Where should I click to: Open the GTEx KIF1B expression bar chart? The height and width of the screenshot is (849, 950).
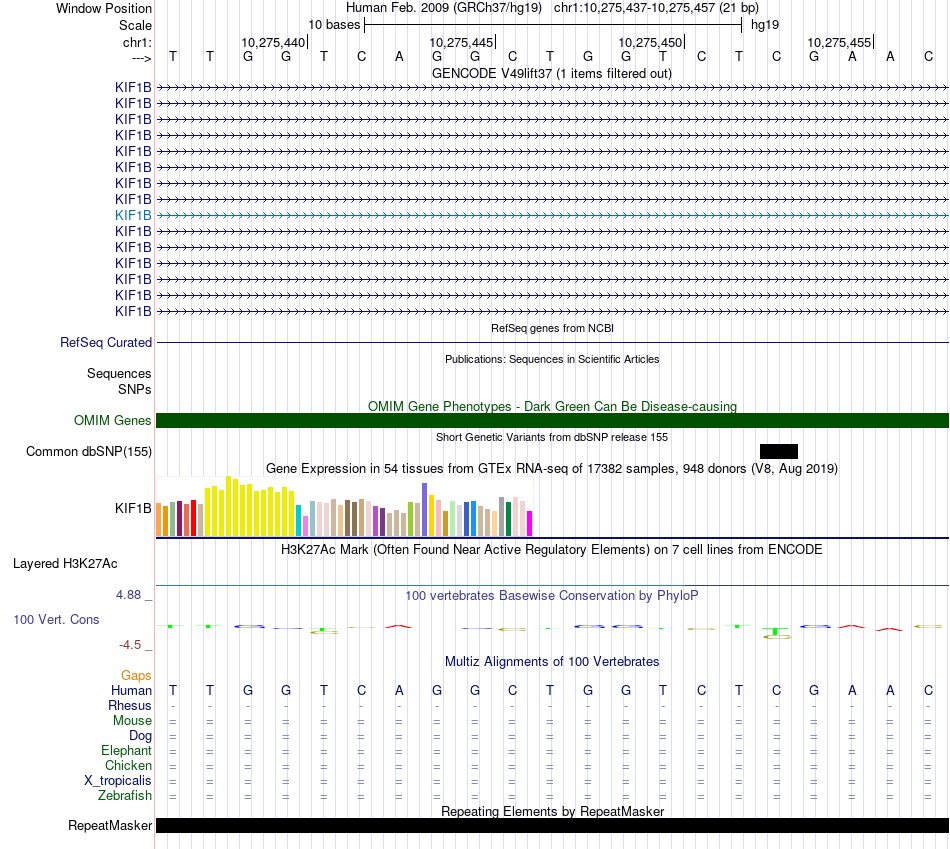344,507
